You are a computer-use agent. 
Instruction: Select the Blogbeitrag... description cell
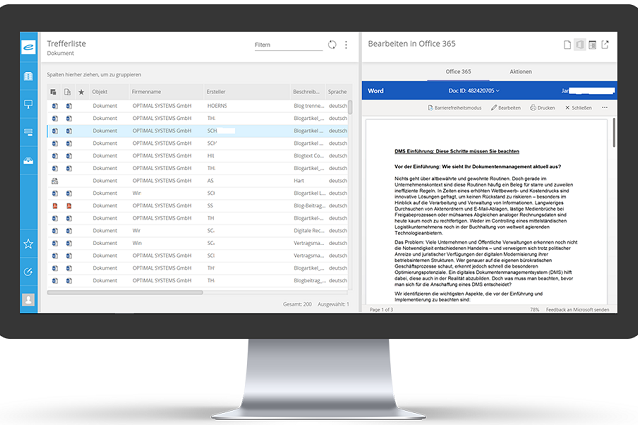pos(309,281)
